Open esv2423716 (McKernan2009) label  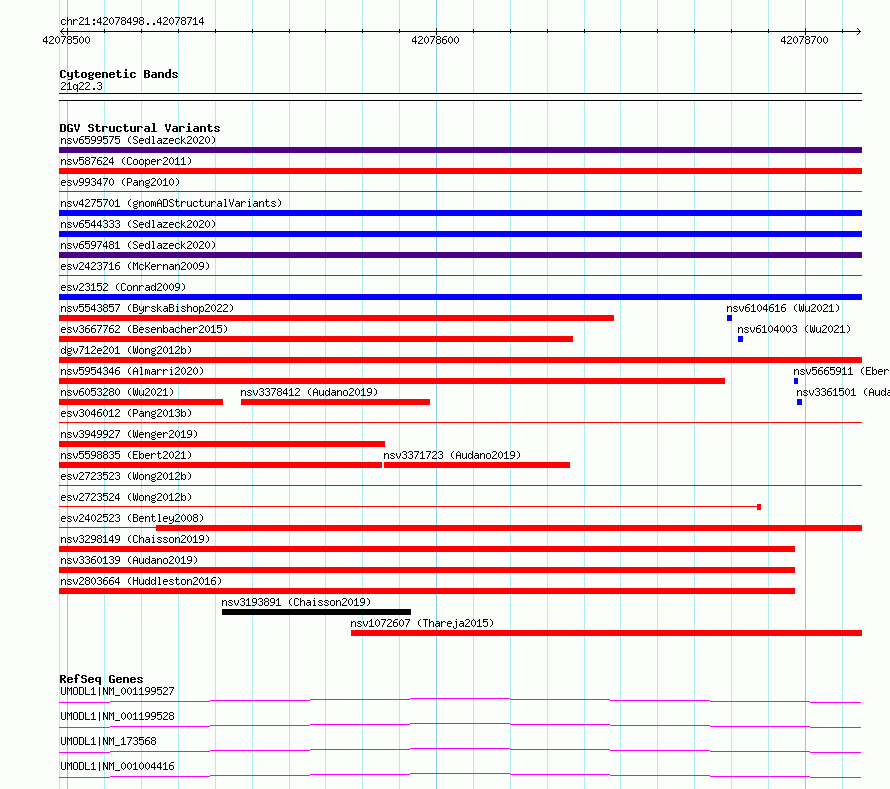(x=135, y=266)
